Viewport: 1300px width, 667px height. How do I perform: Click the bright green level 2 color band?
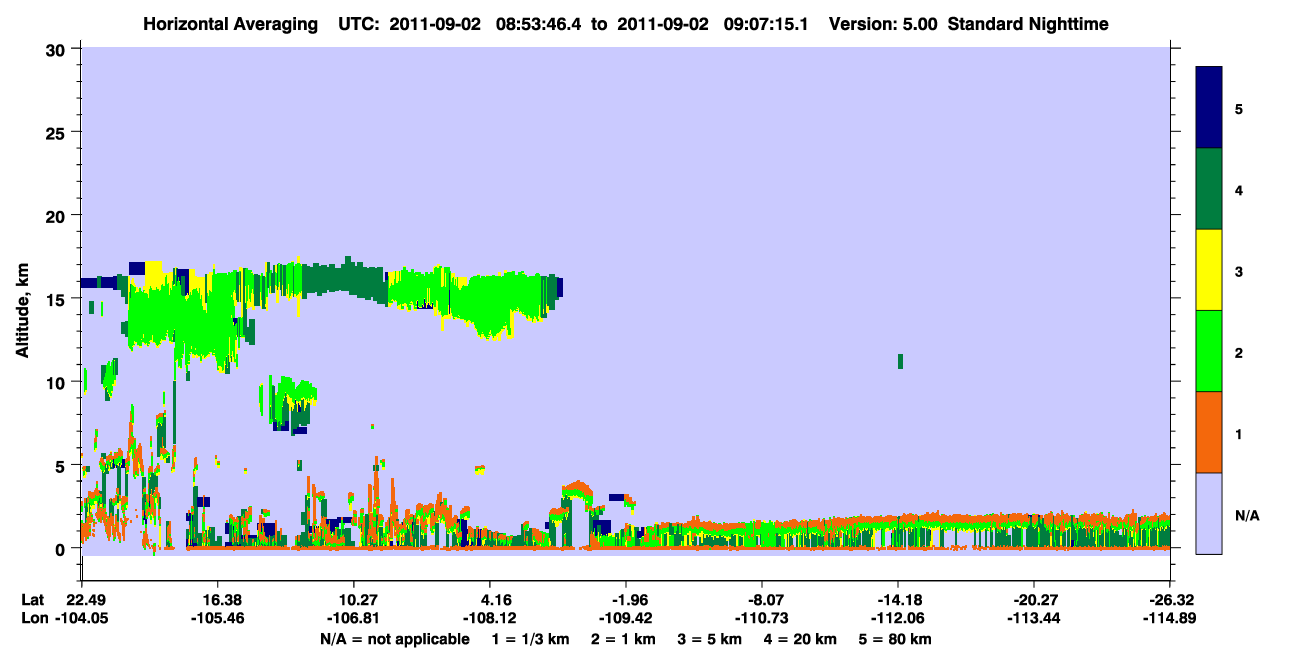pos(1209,351)
